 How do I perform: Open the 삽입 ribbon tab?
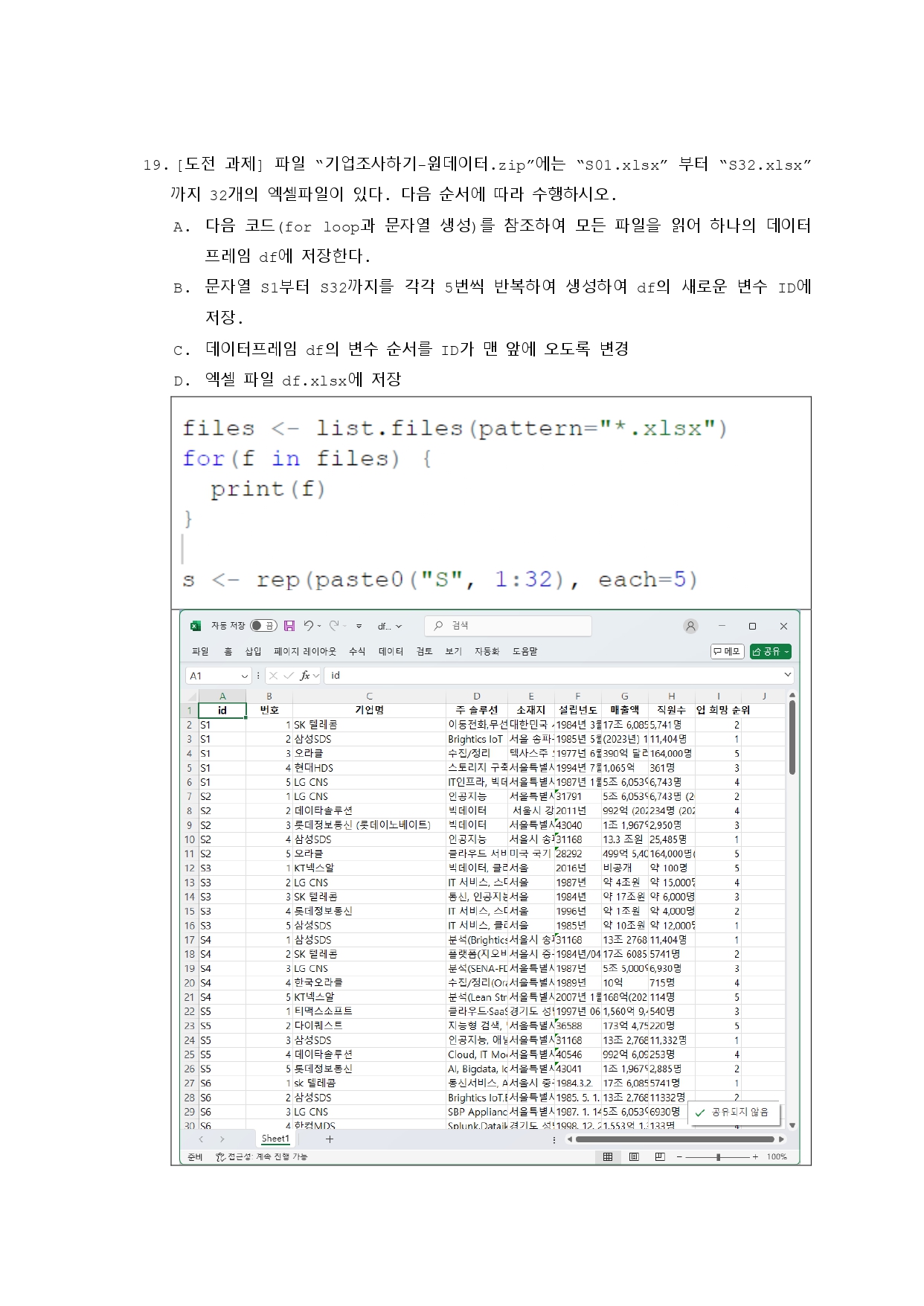click(253, 651)
